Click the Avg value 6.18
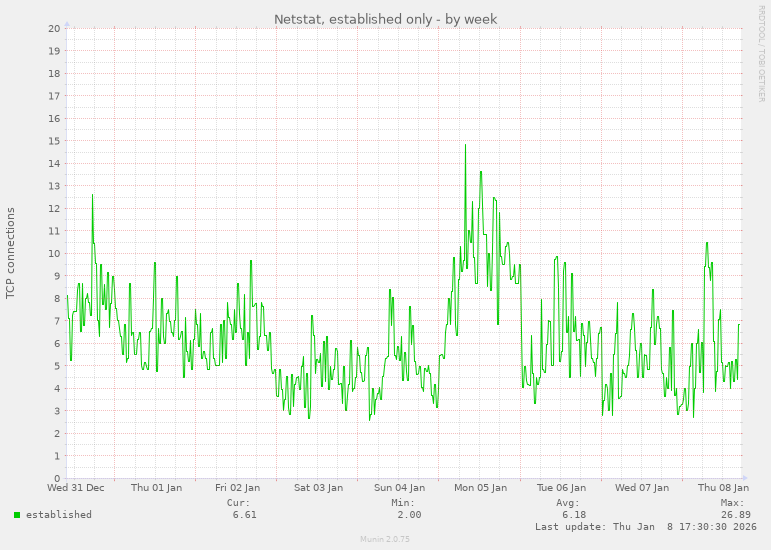This screenshot has width=771, height=550. click(573, 515)
